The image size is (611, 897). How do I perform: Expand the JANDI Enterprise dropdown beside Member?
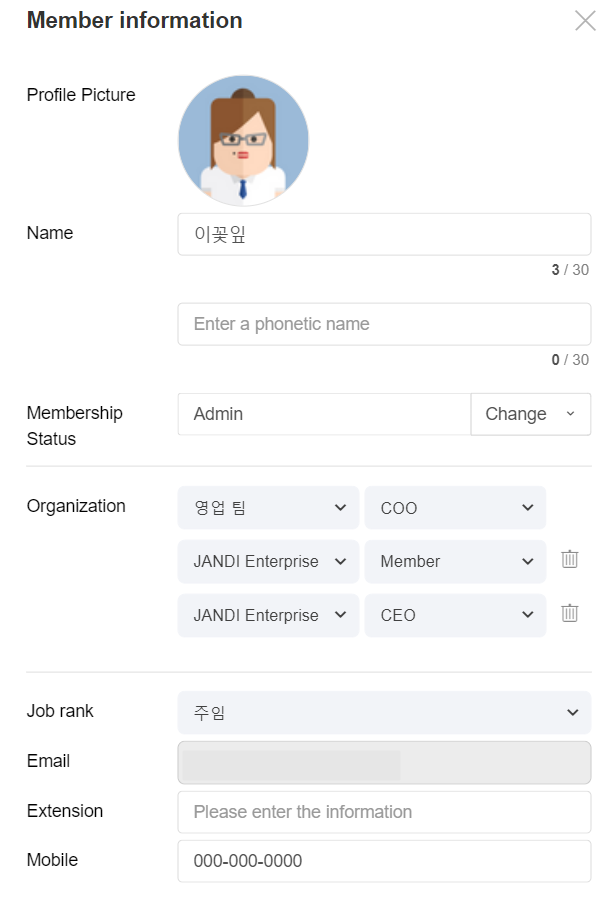268,561
